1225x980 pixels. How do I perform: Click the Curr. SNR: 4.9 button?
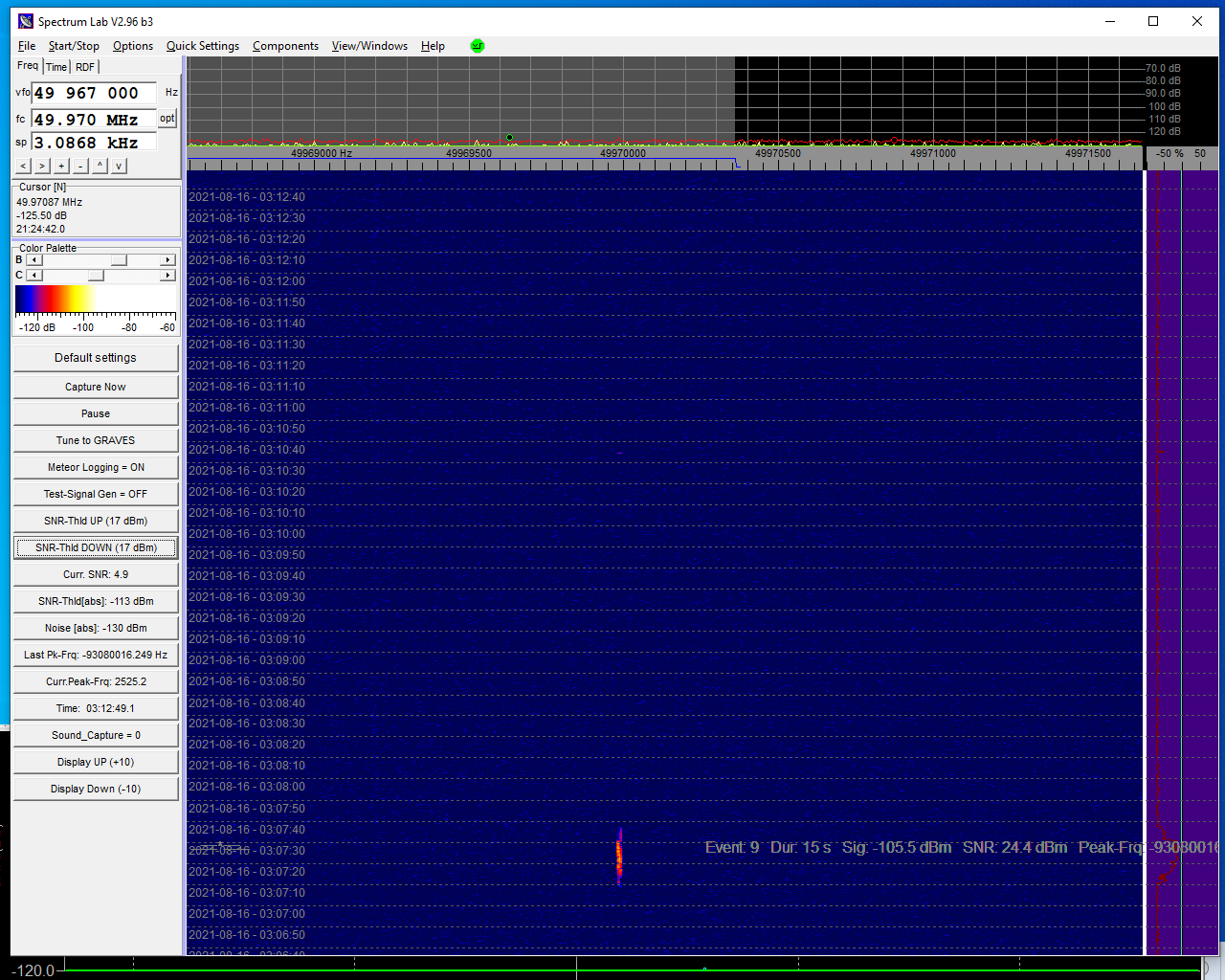[96, 574]
